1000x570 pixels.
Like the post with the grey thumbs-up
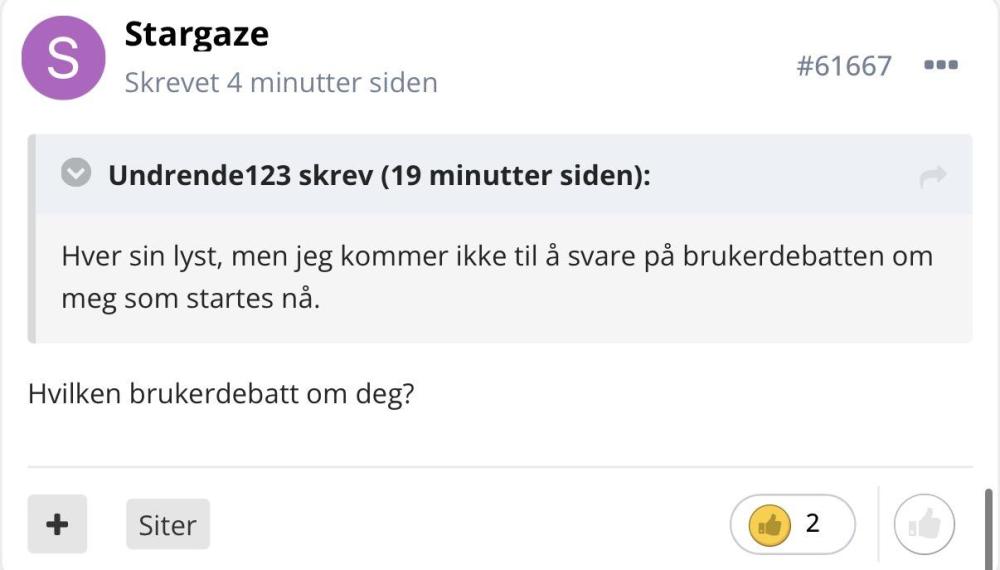click(x=924, y=524)
